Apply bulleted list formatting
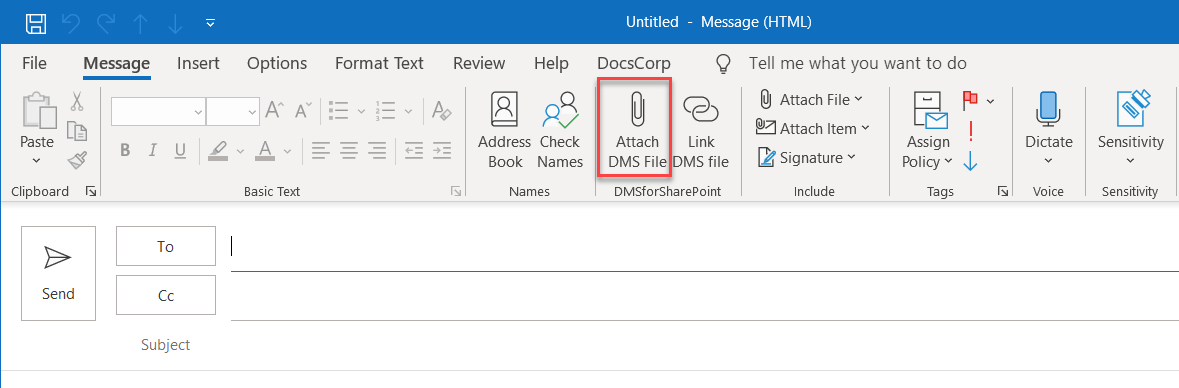 338,111
